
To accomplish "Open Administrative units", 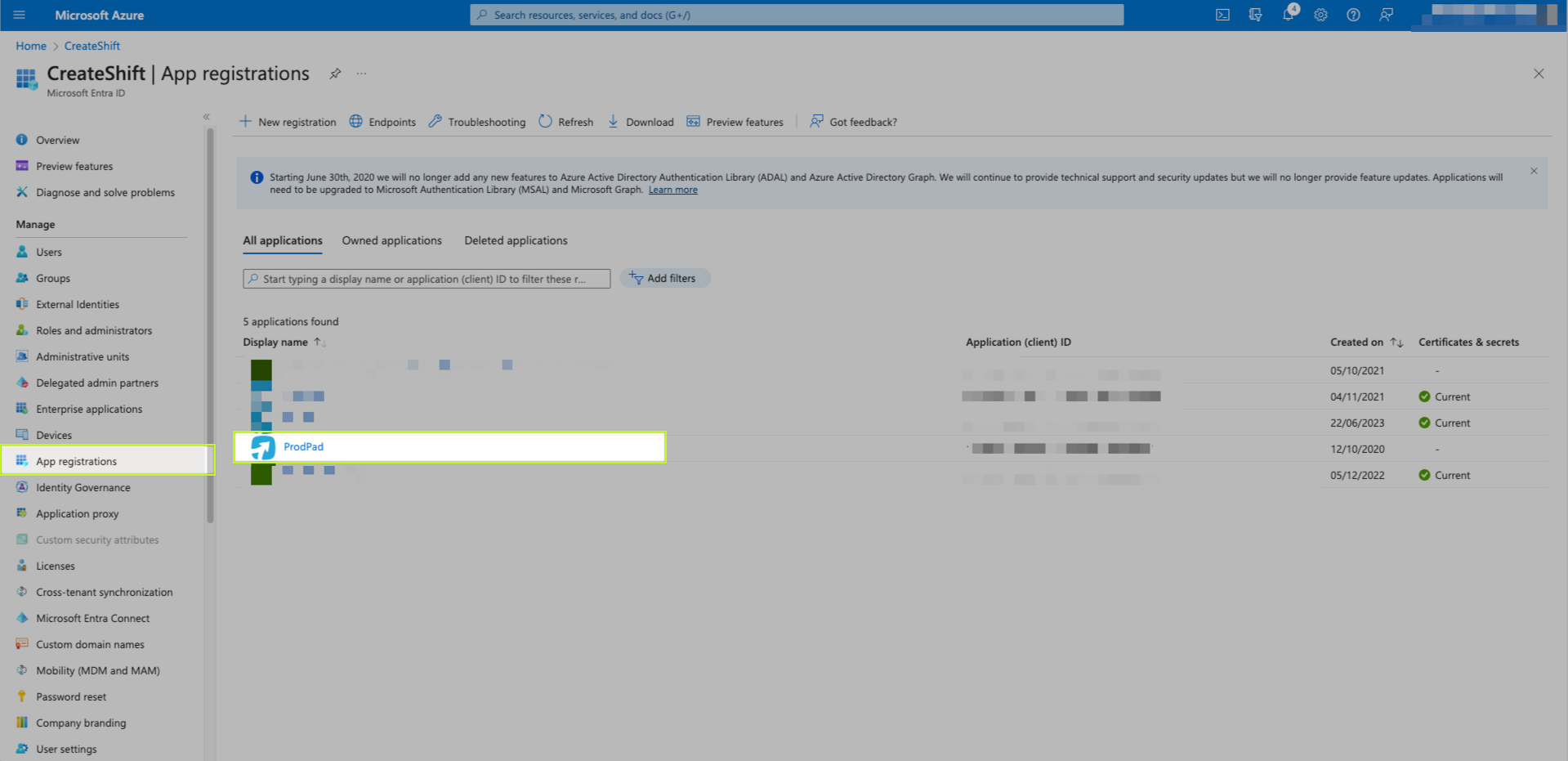I will coord(82,356).
